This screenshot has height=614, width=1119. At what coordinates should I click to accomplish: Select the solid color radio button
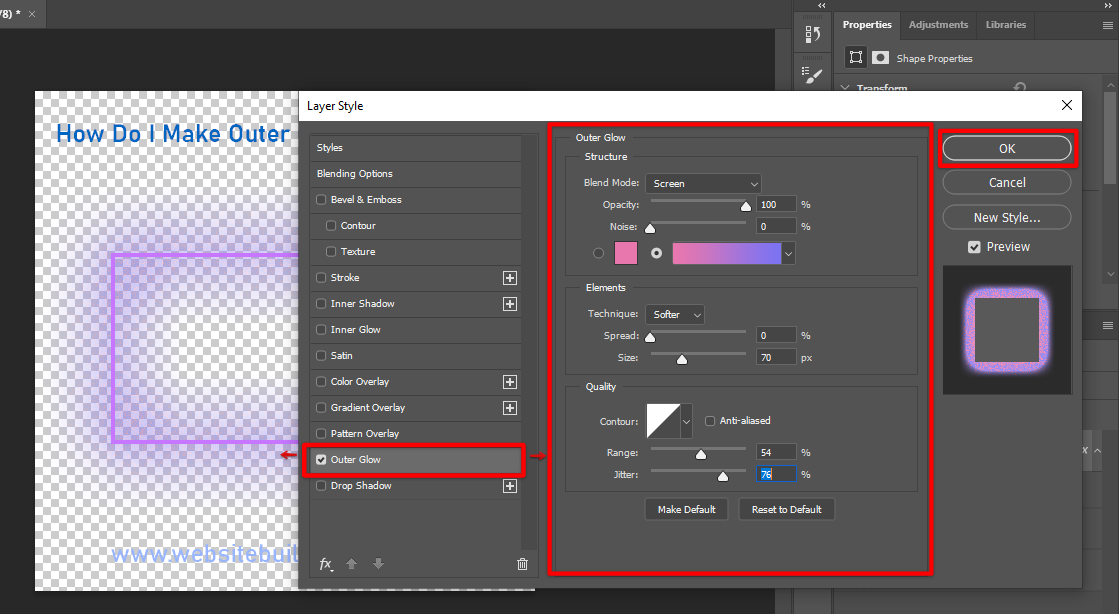coord(599,253)
